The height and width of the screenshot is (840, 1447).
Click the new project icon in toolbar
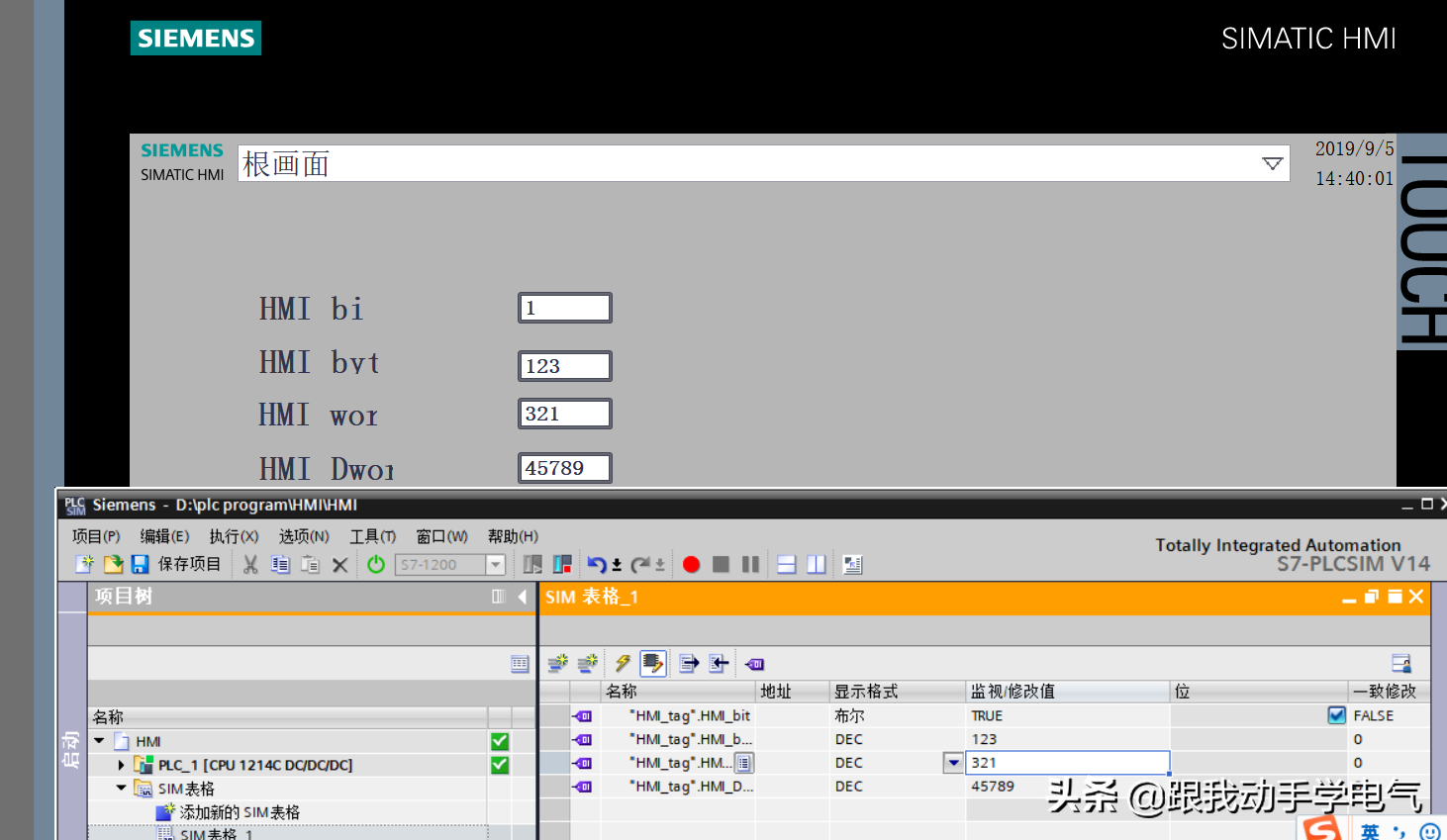(x=84, y=564)
